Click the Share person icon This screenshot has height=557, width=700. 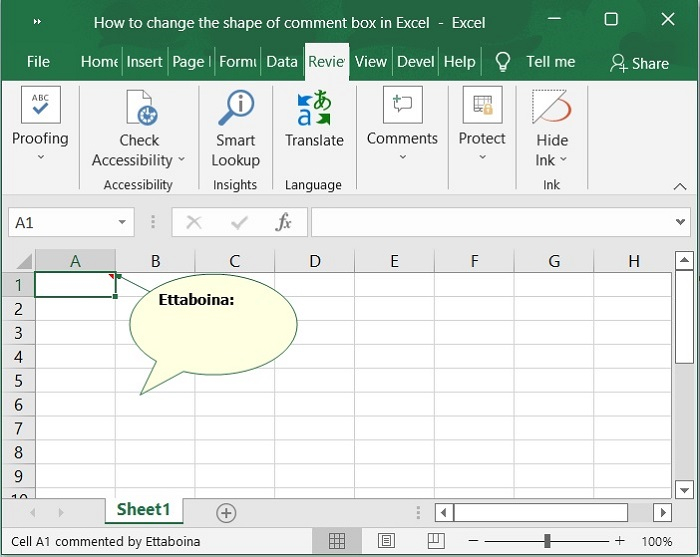pos(619,63)
